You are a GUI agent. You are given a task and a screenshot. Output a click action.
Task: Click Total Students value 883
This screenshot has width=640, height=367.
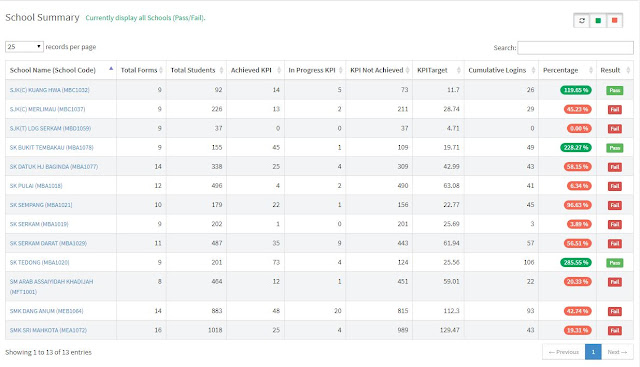click(x=217, y=311)
